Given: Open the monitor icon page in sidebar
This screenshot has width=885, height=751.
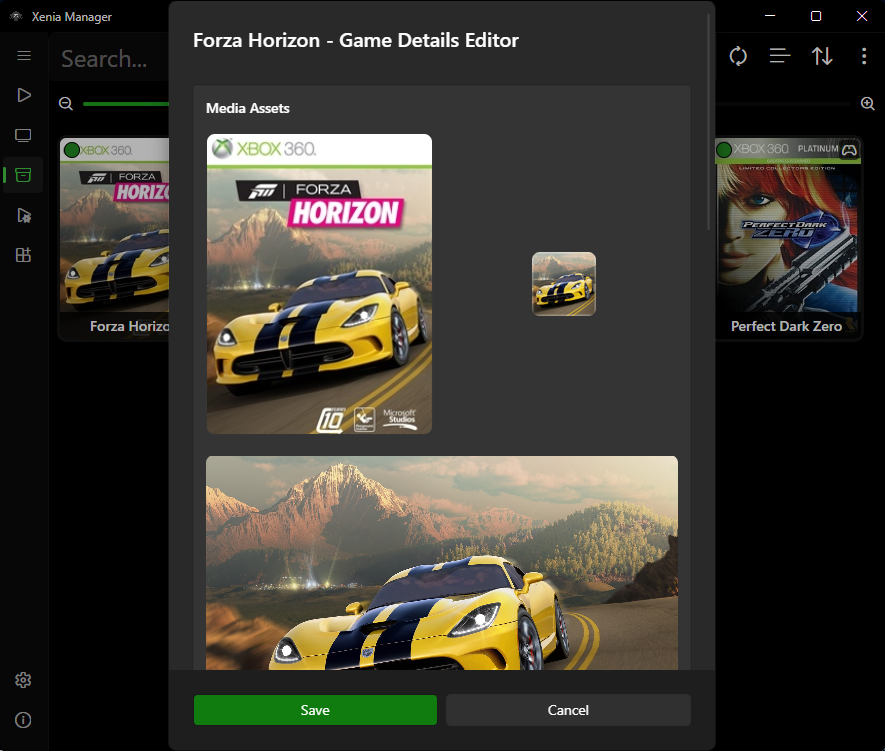Looking at the screenshot, I should click(23, 135).
